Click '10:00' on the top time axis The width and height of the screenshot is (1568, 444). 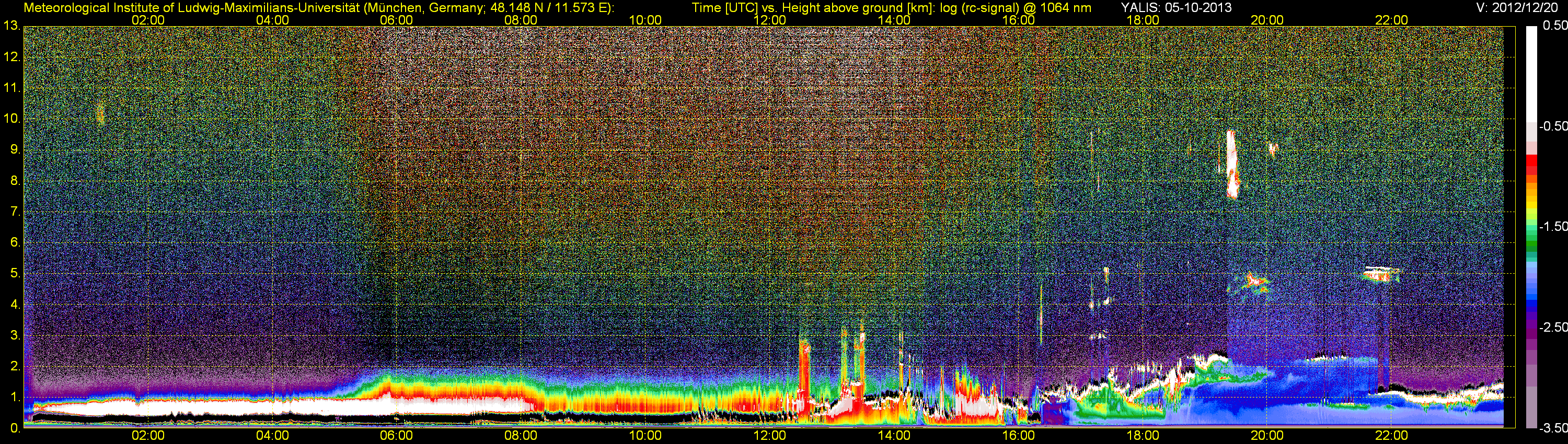tap(645, 20)
